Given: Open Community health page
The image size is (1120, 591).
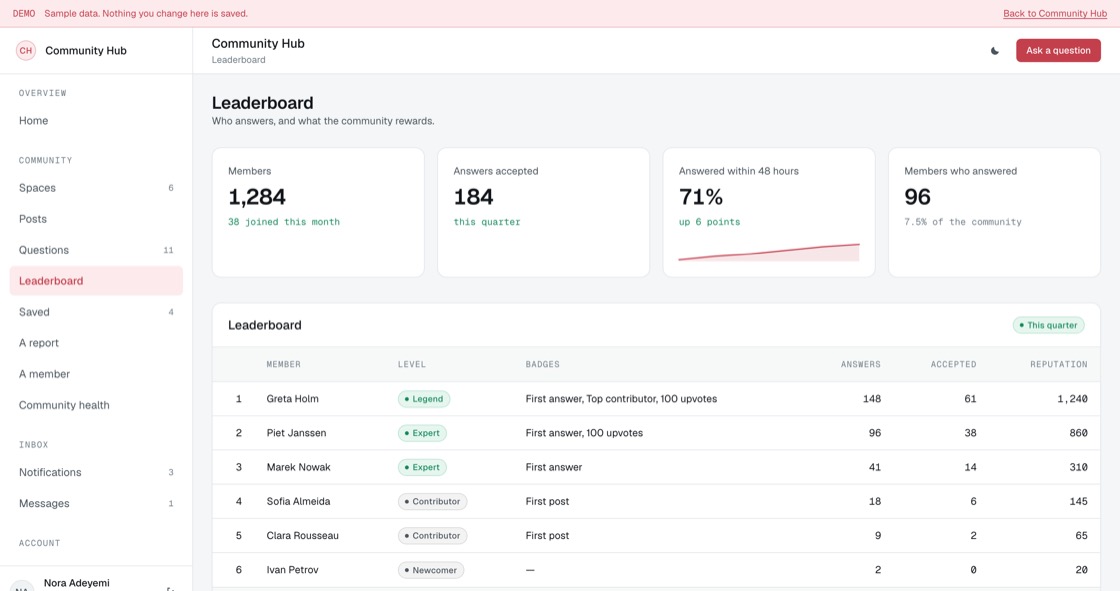Looking at the screenshot, I should point(96,405).
